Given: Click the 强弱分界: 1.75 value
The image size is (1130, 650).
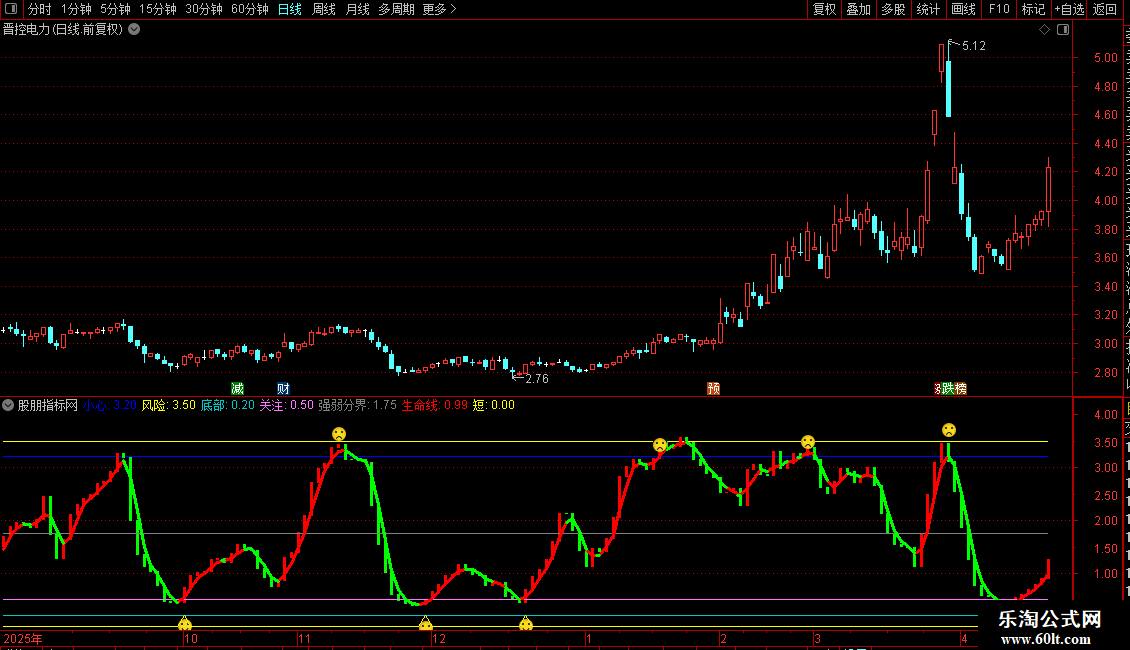Looking at the screenshot, I should tap(357, 405).
